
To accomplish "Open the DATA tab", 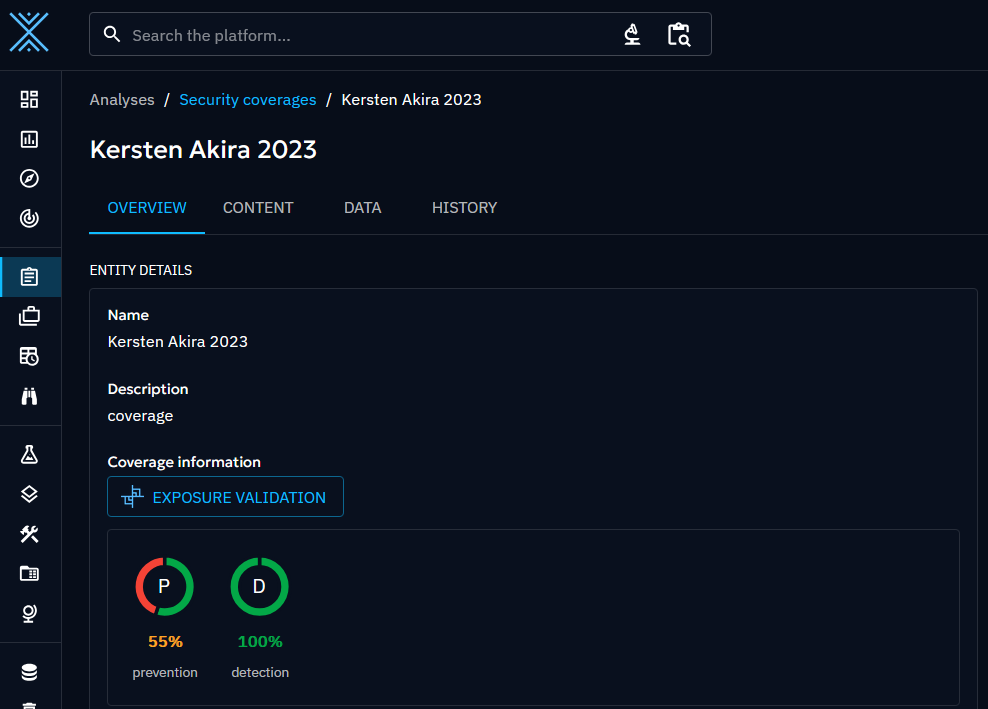I will pos(362,208).
